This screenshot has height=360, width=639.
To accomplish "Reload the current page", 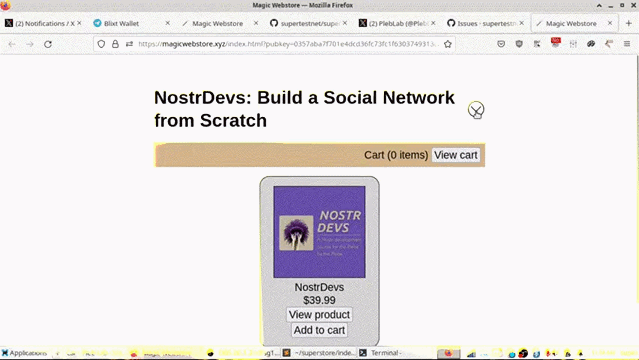I will [x=48, y=44].
